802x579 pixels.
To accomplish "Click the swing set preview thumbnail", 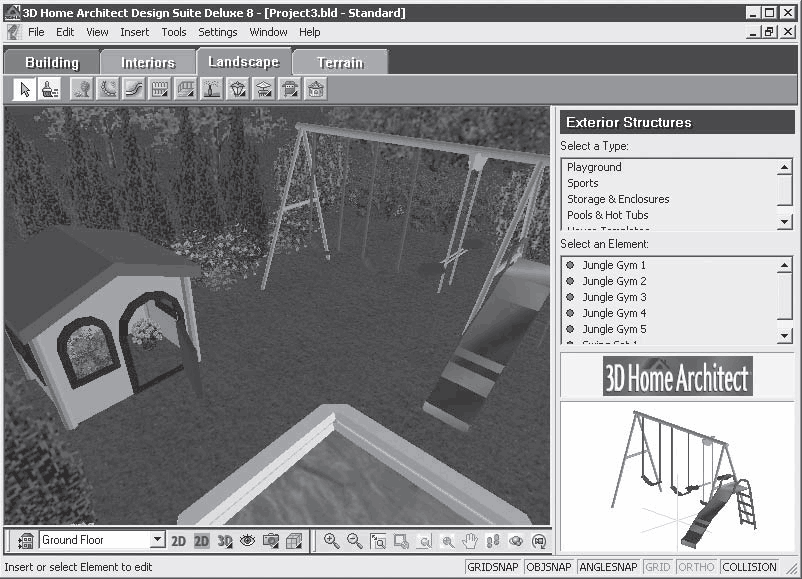I will (676, 476).
